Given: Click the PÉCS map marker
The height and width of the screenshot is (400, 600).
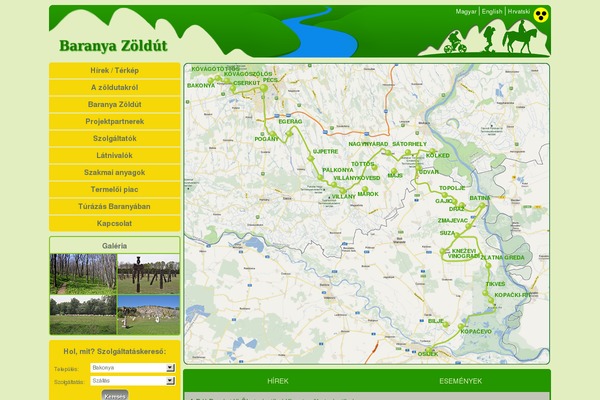Looking at the screenshot, I should click(264, 88).
